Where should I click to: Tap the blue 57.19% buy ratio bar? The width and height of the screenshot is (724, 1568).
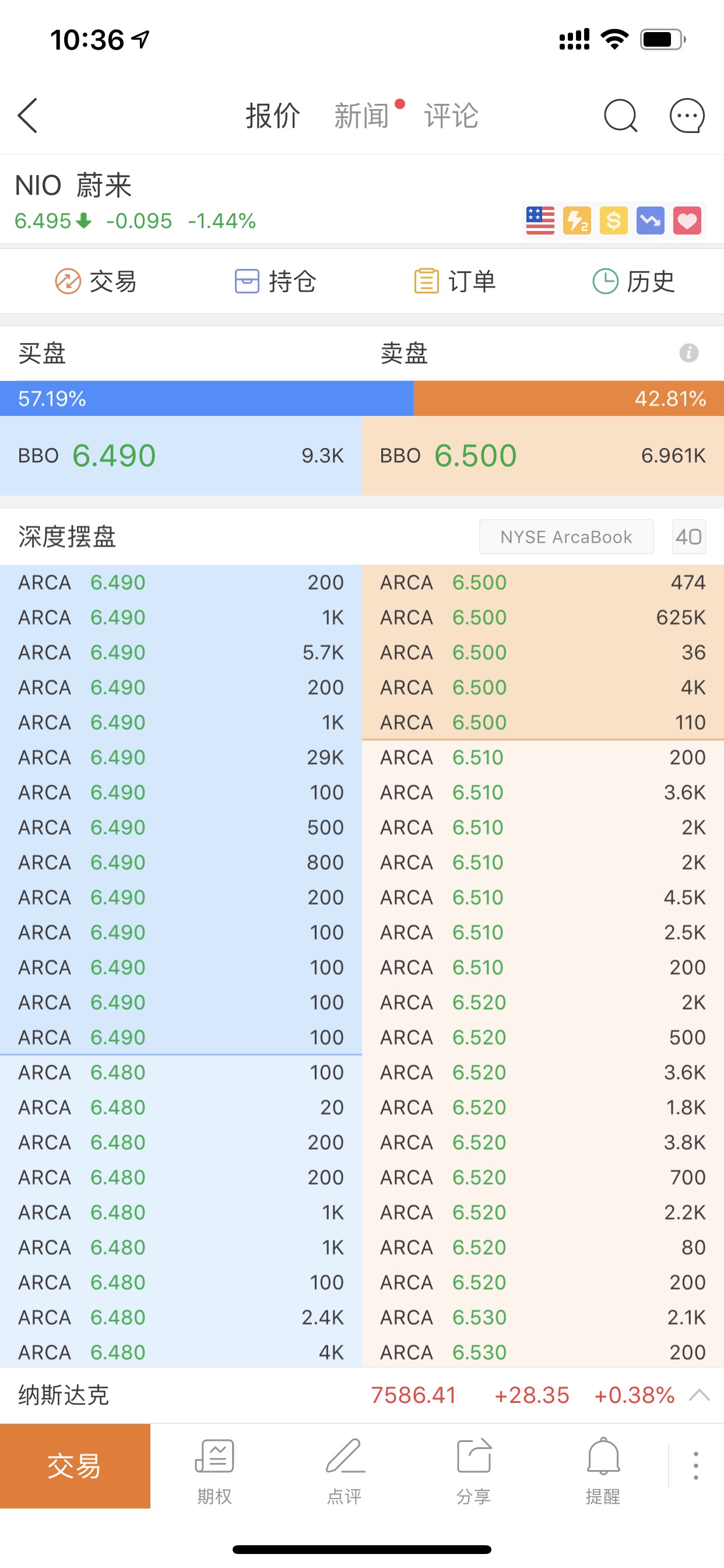(207, 398)
